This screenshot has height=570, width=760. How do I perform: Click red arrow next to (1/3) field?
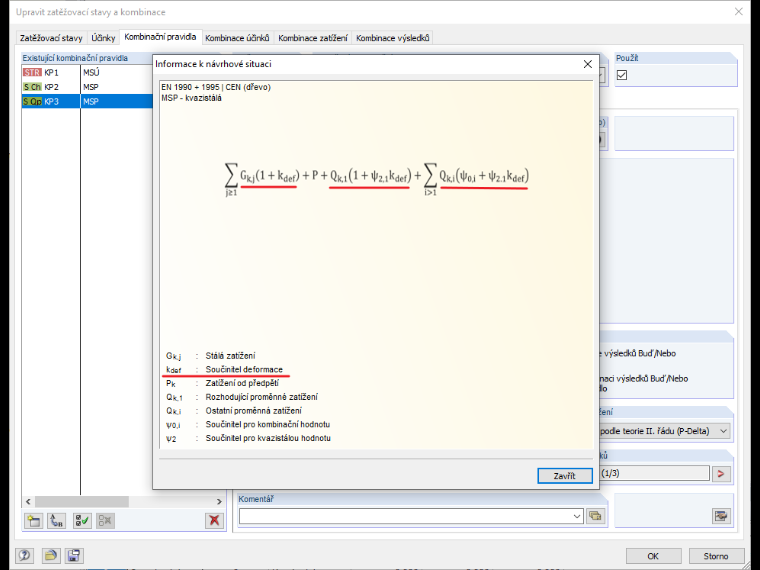click(721, 474)
